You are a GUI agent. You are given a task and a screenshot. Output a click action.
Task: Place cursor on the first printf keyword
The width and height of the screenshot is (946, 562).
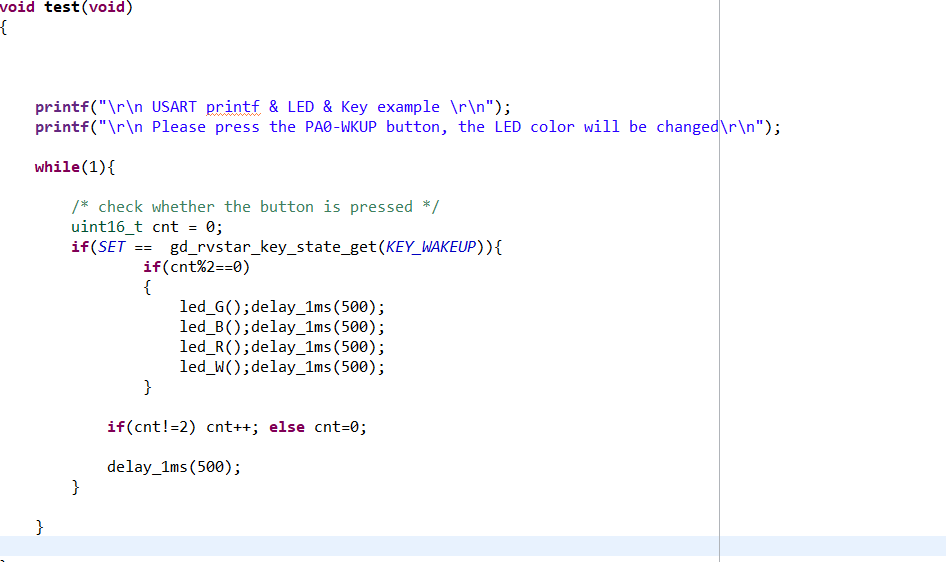[x=62, y=107]
